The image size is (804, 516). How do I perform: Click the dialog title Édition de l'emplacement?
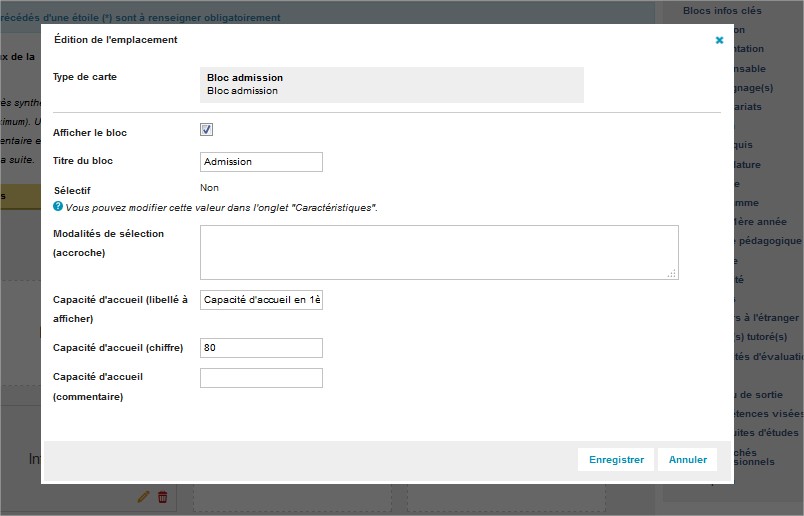(x=116, y=39)
